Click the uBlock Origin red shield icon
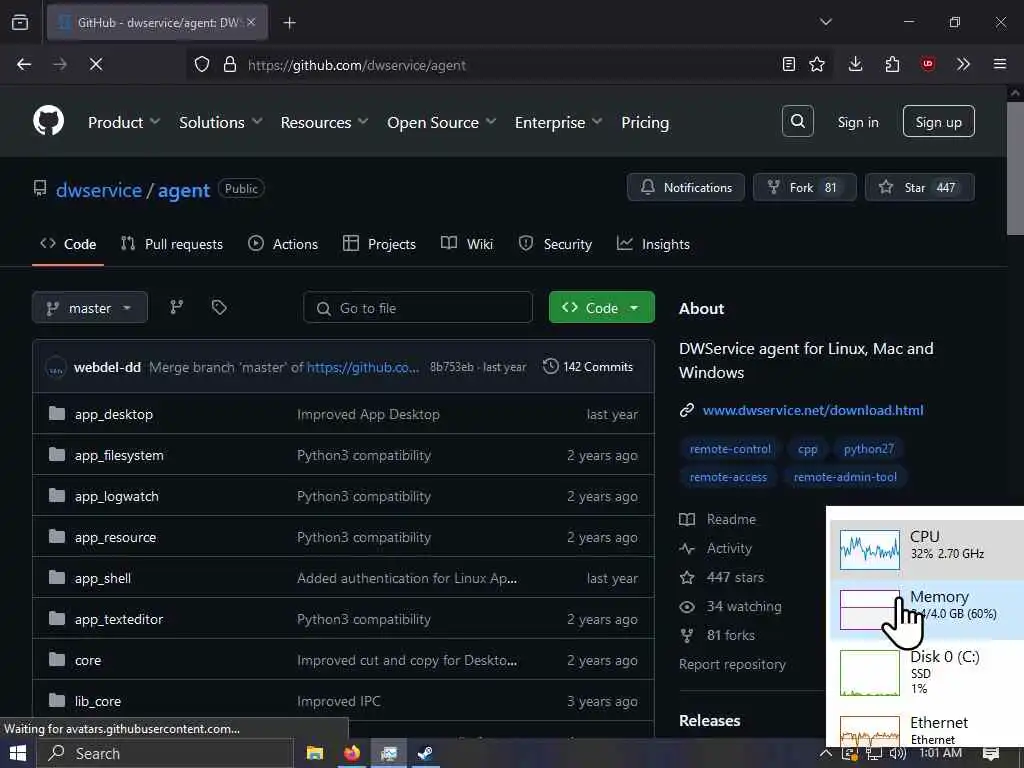This screenshot has width=1024, height=768. click(x=927, y=64)
